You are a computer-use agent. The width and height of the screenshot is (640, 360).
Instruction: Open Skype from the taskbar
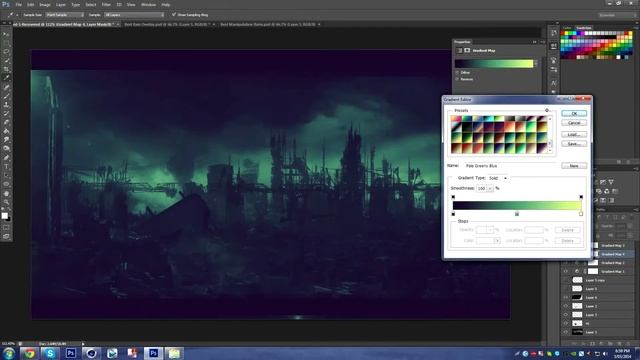coord(50,353)
